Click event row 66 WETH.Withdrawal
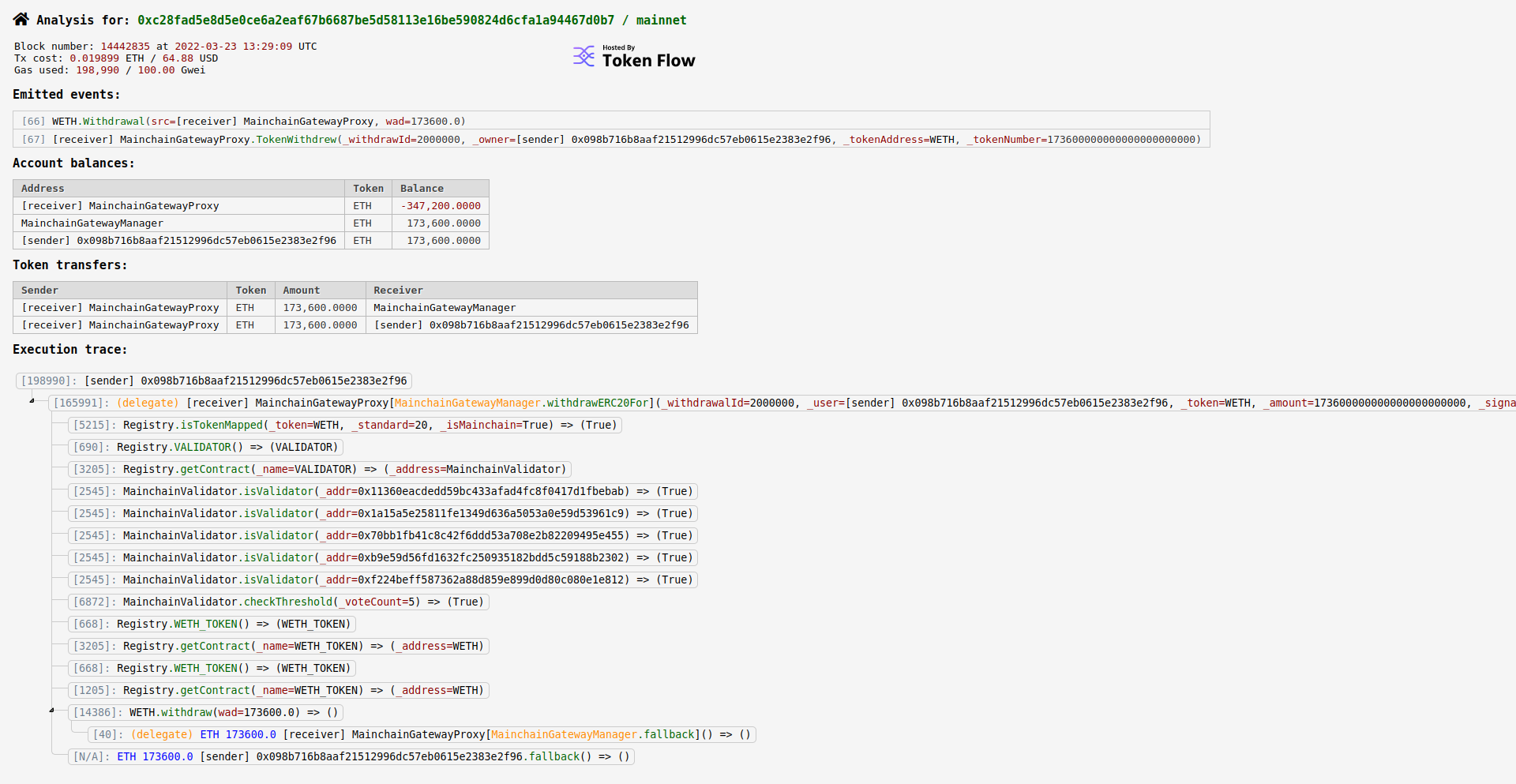Viewport: 1516px width, 784px height. (x=611, y=121)
